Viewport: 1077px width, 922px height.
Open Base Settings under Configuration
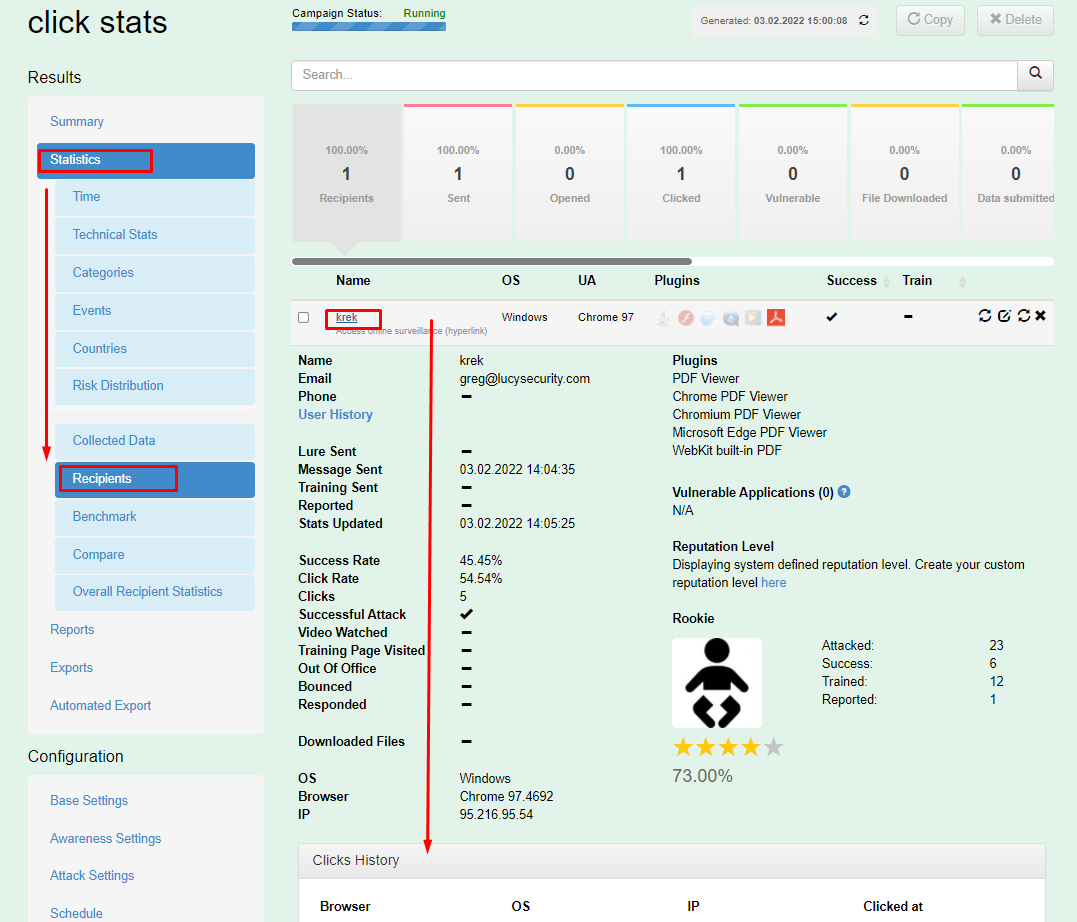[89, 800]
